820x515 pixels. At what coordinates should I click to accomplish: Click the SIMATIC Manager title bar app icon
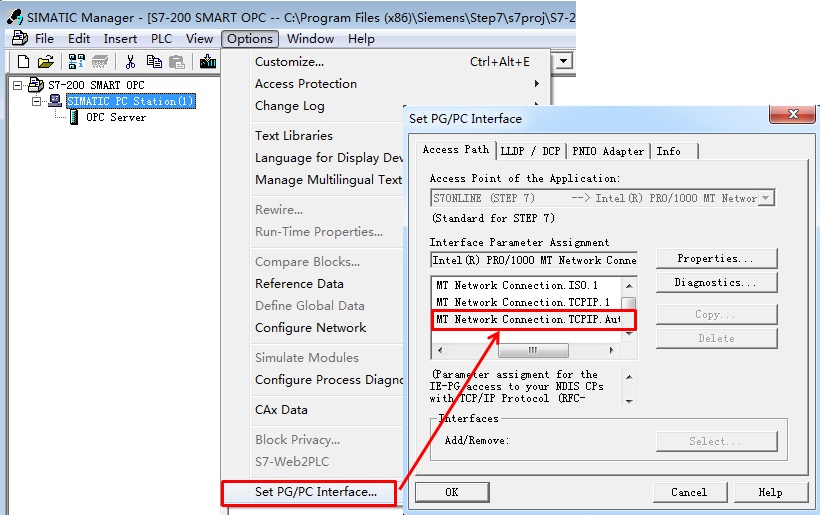pyautogui.click(x=15, y=17)
